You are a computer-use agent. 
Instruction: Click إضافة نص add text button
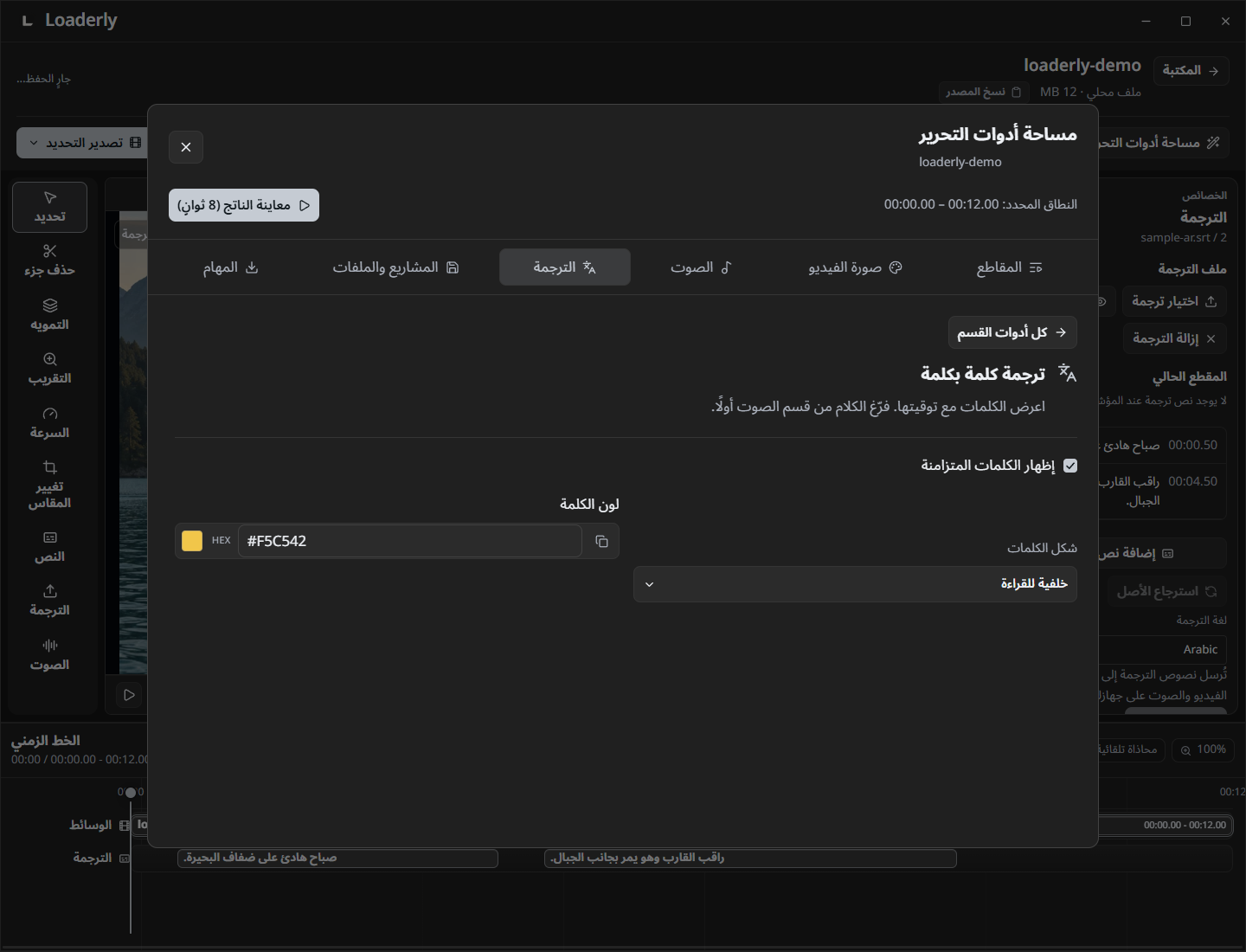(1161, 553)
